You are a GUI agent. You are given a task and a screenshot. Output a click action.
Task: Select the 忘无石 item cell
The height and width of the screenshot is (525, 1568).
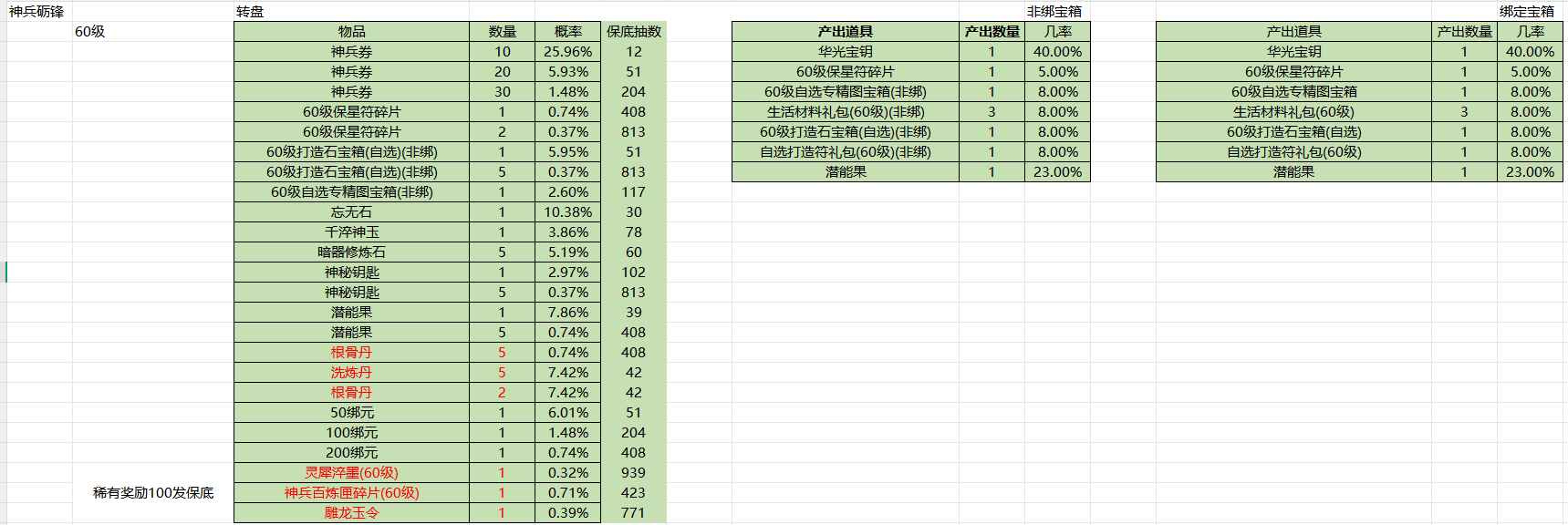tap(351, 212)
